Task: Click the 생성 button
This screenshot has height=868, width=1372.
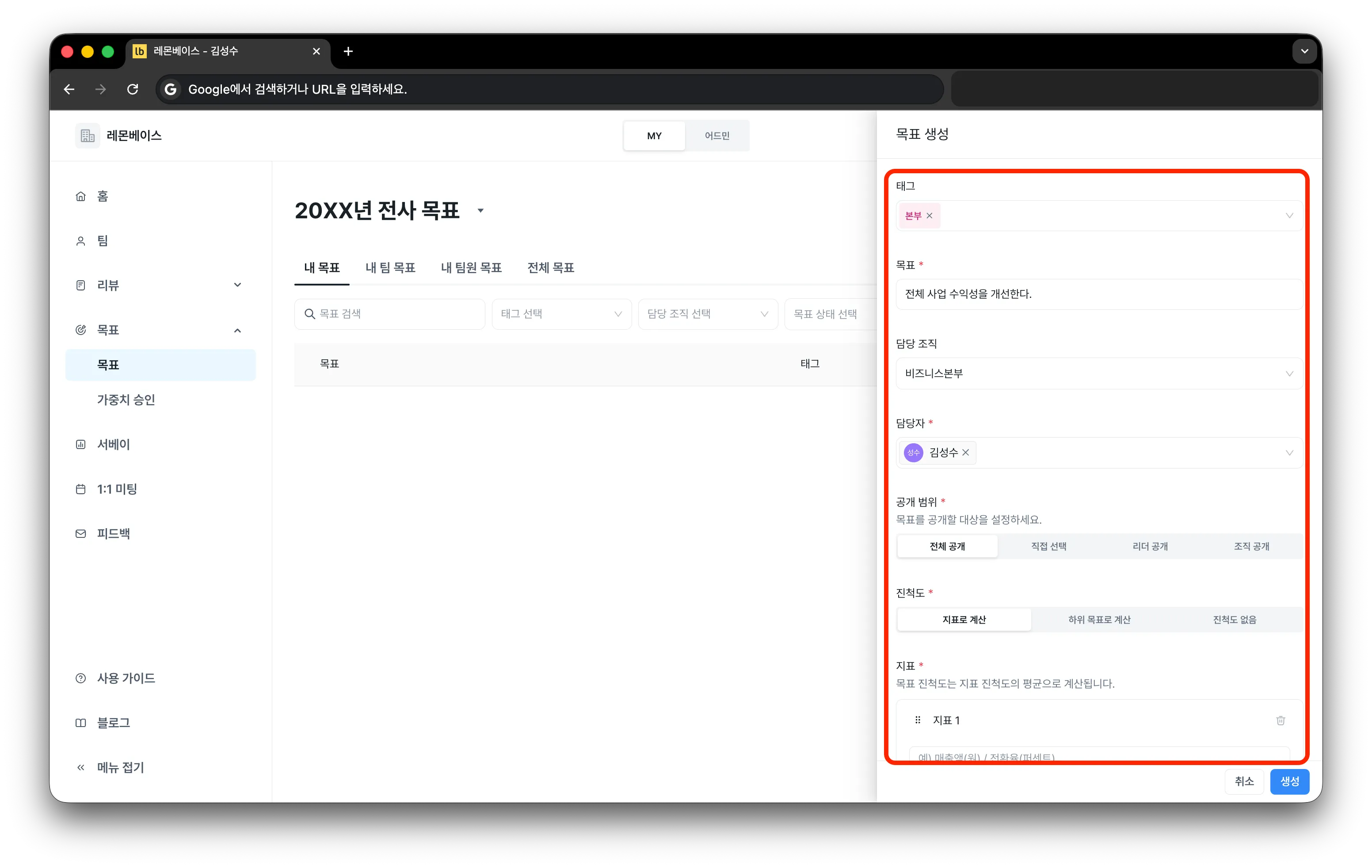Action: click(x=1289, y=781)
